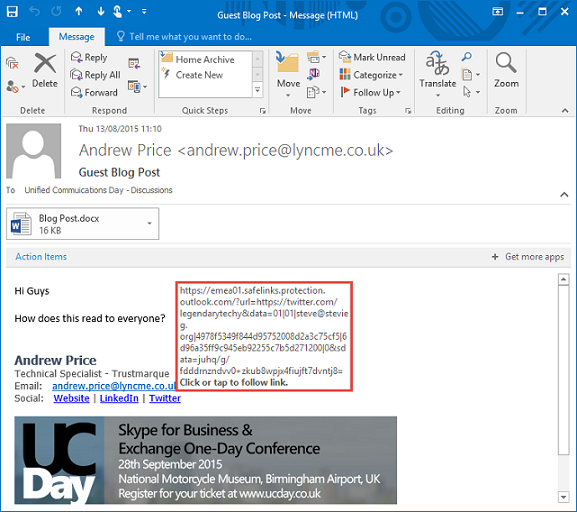Click the andrew.price@lyncme.co.uk email link in signature
The height and width of the screenshot is (512, 577).
tap(114, 386)
